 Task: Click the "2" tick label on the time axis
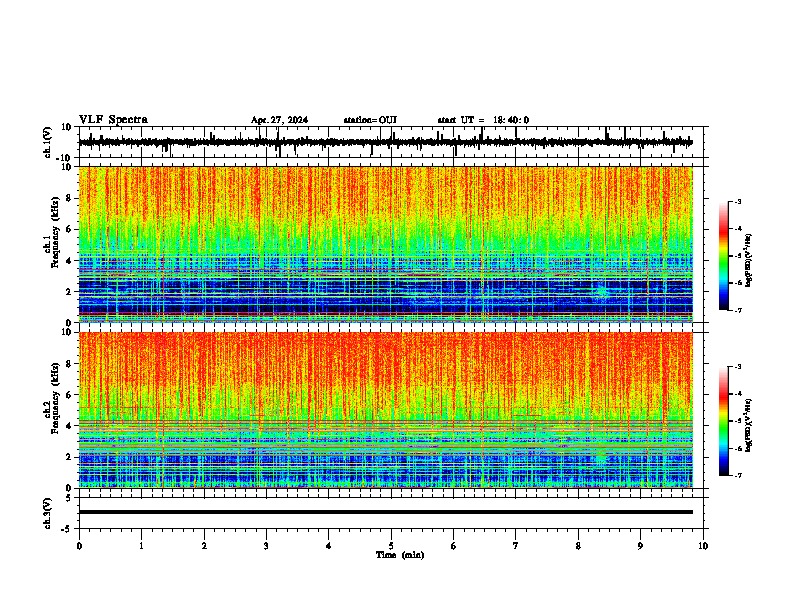click(x=204, y=546)
